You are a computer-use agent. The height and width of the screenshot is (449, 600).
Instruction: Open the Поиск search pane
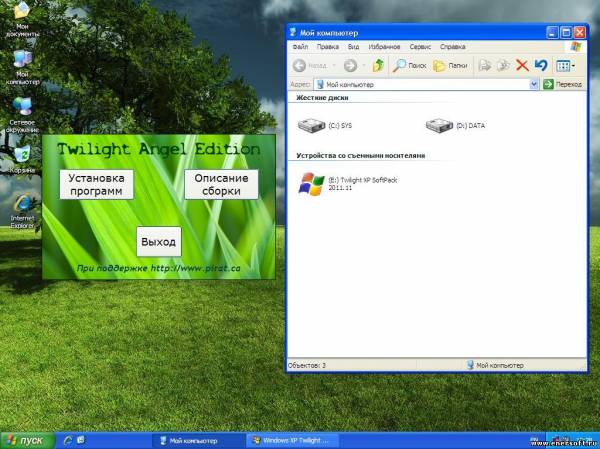[x=409, y=65]
